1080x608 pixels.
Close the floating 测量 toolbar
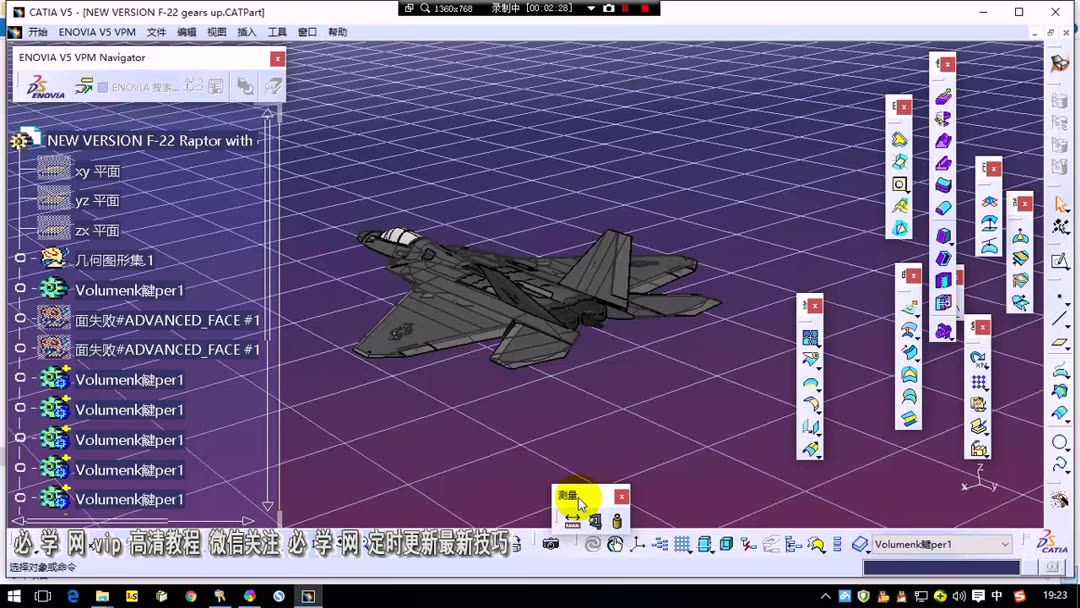(621, 495)
